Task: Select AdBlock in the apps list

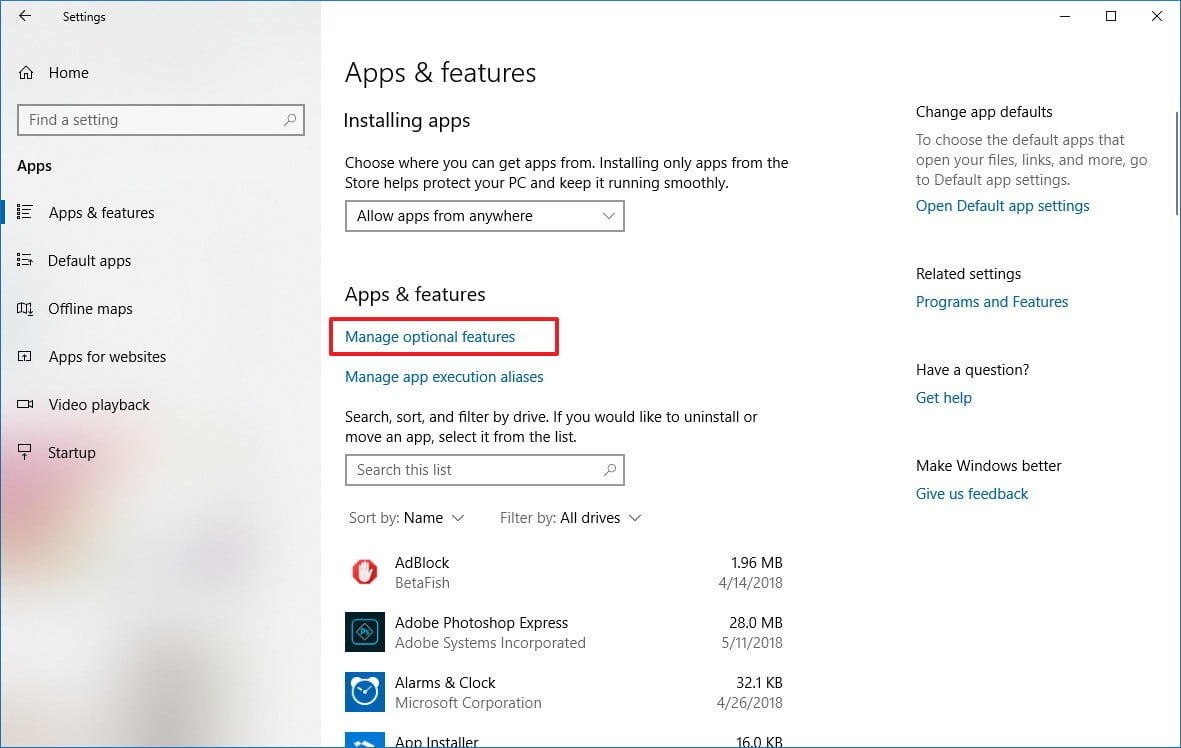Action: tap(564, 572)
